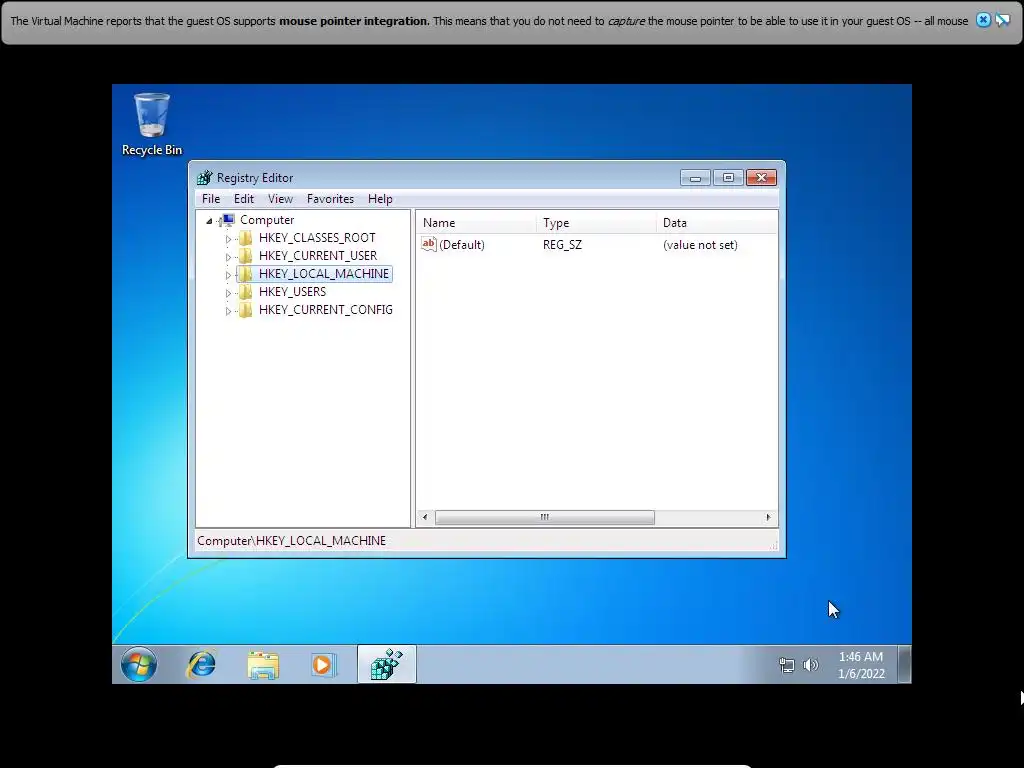Click the Show desktop button
The width and height of the screenshot is (1024, 768).
[x=904, y=664]
